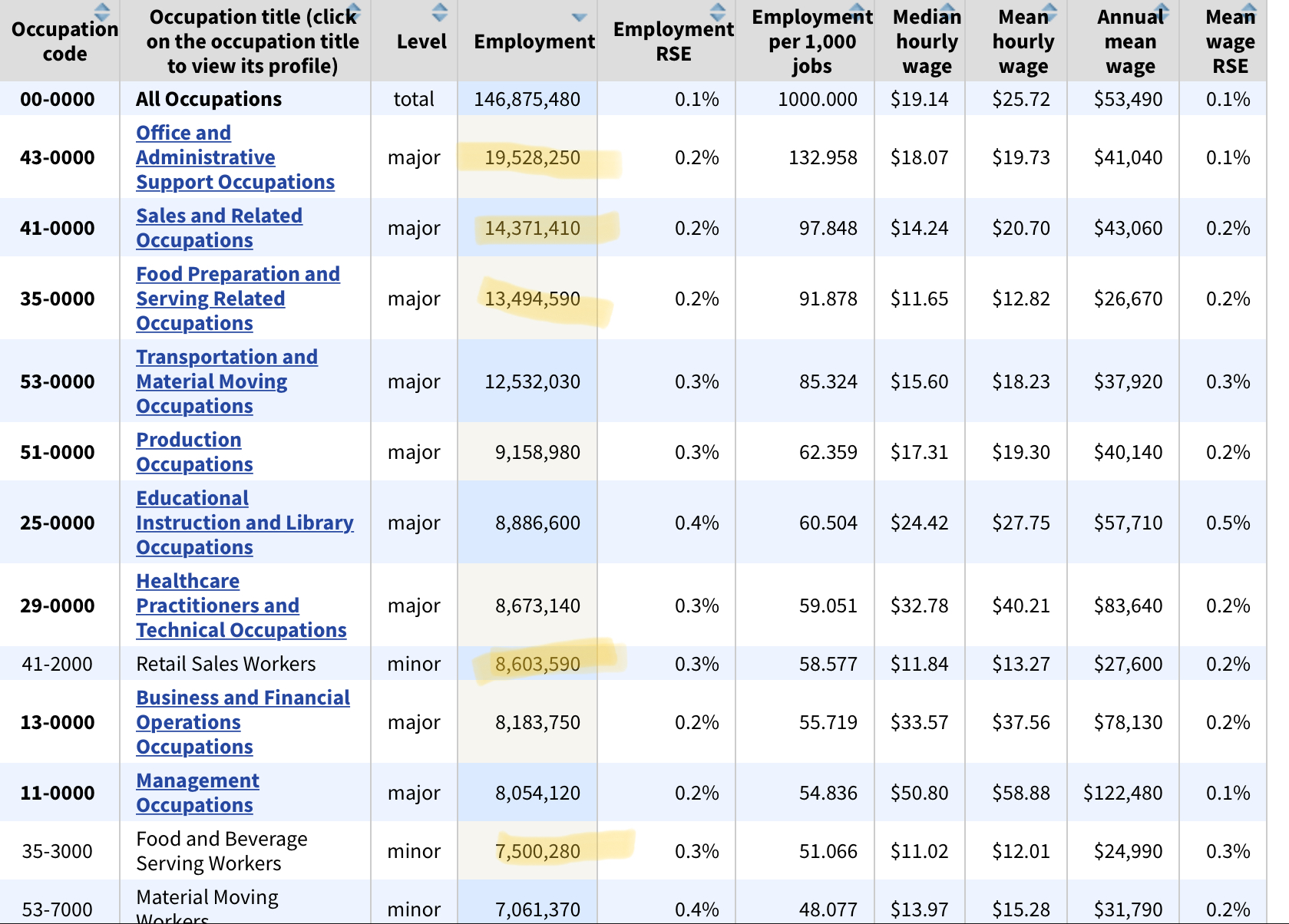Select Educational Instruction mean wage RSE 0.5%
This screenshot has height=924, width=1289.
1228,523
